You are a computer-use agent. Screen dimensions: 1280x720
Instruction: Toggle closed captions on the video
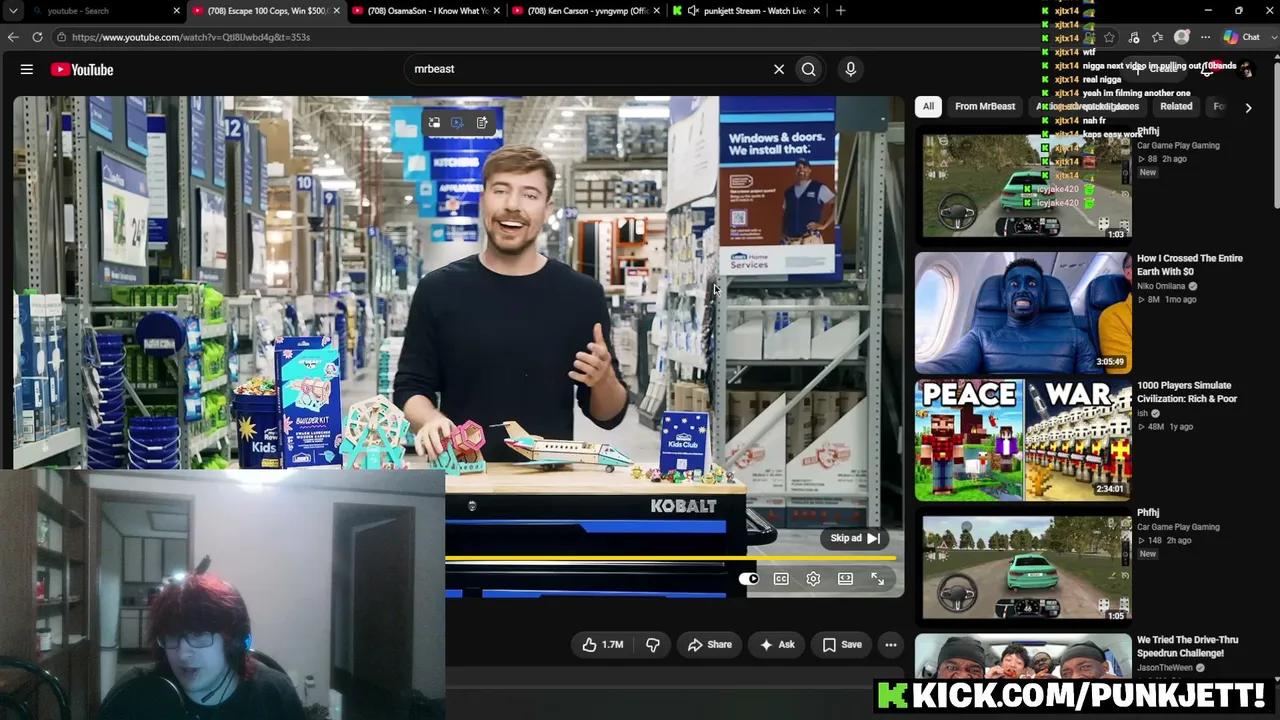coord(781,579)
